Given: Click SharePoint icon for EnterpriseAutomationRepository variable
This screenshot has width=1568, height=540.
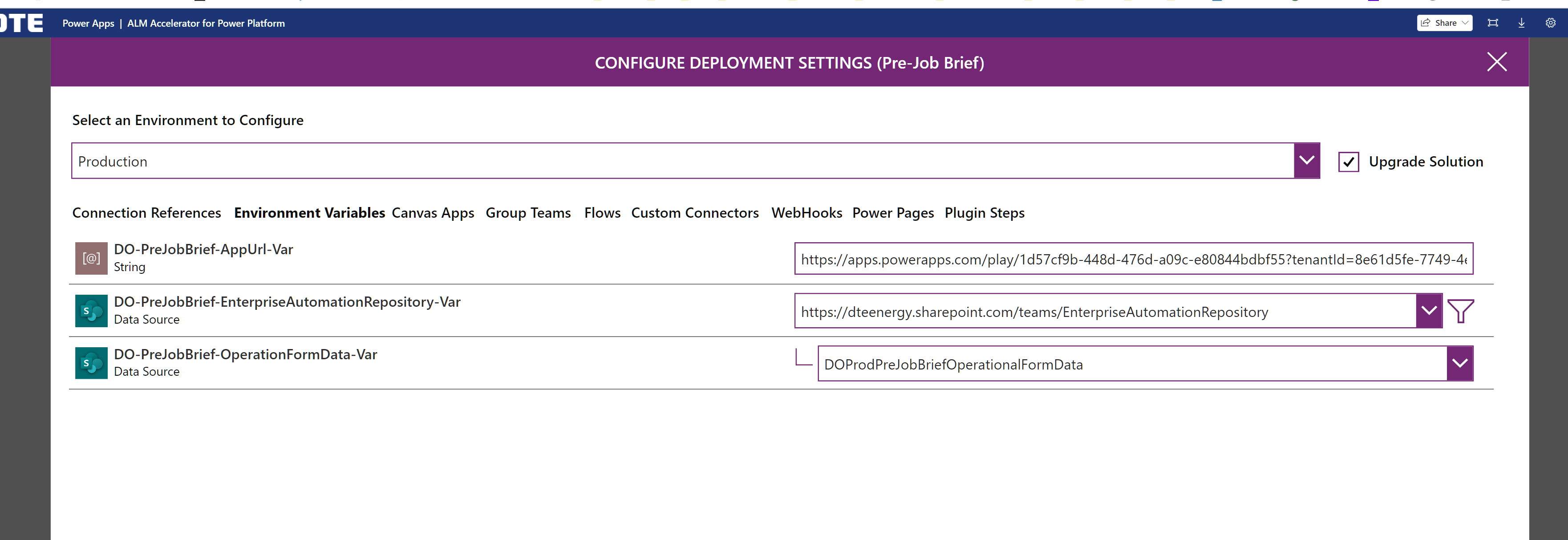Looking at the screenshot, I should click(x=91, y=311).
